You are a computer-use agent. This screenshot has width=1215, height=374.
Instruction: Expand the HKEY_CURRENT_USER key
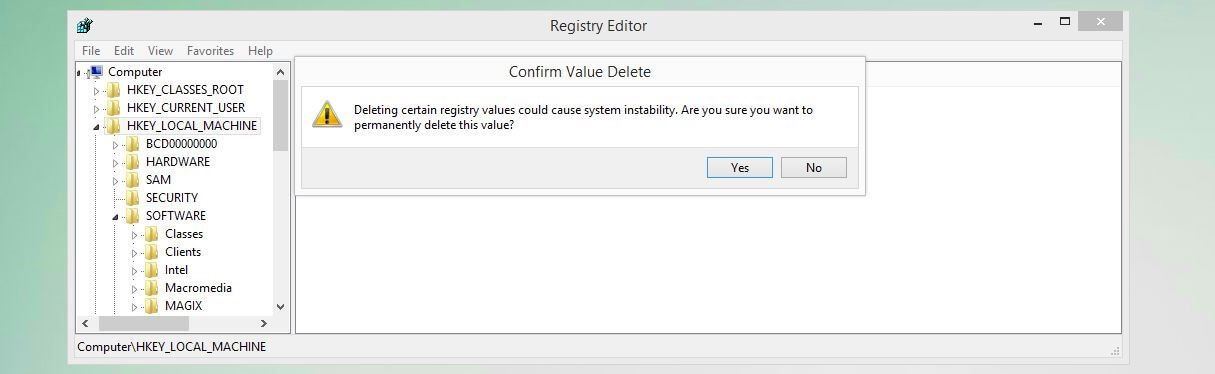pos(97,109)
